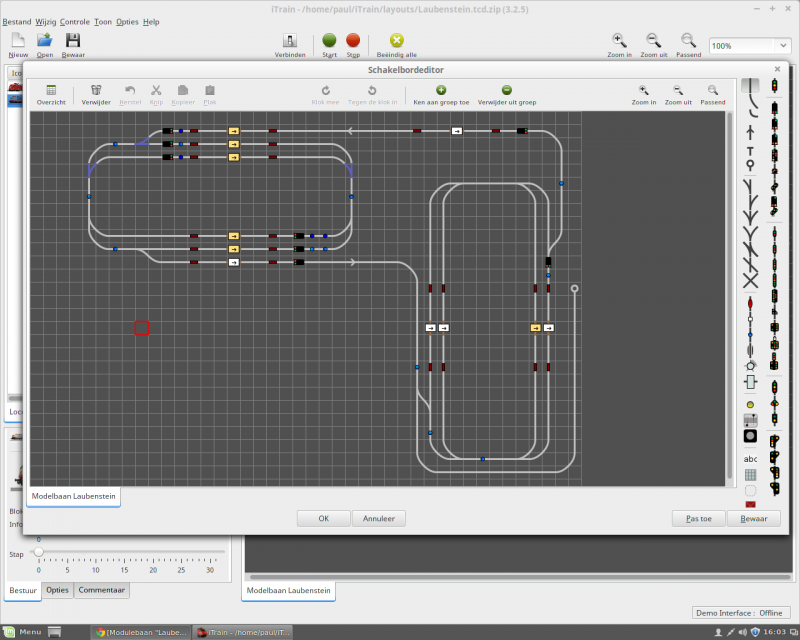Image resolution: width=800 pixels, height=640 pixels.
Task: Open the Controle menu
Action: click(74, 22)
